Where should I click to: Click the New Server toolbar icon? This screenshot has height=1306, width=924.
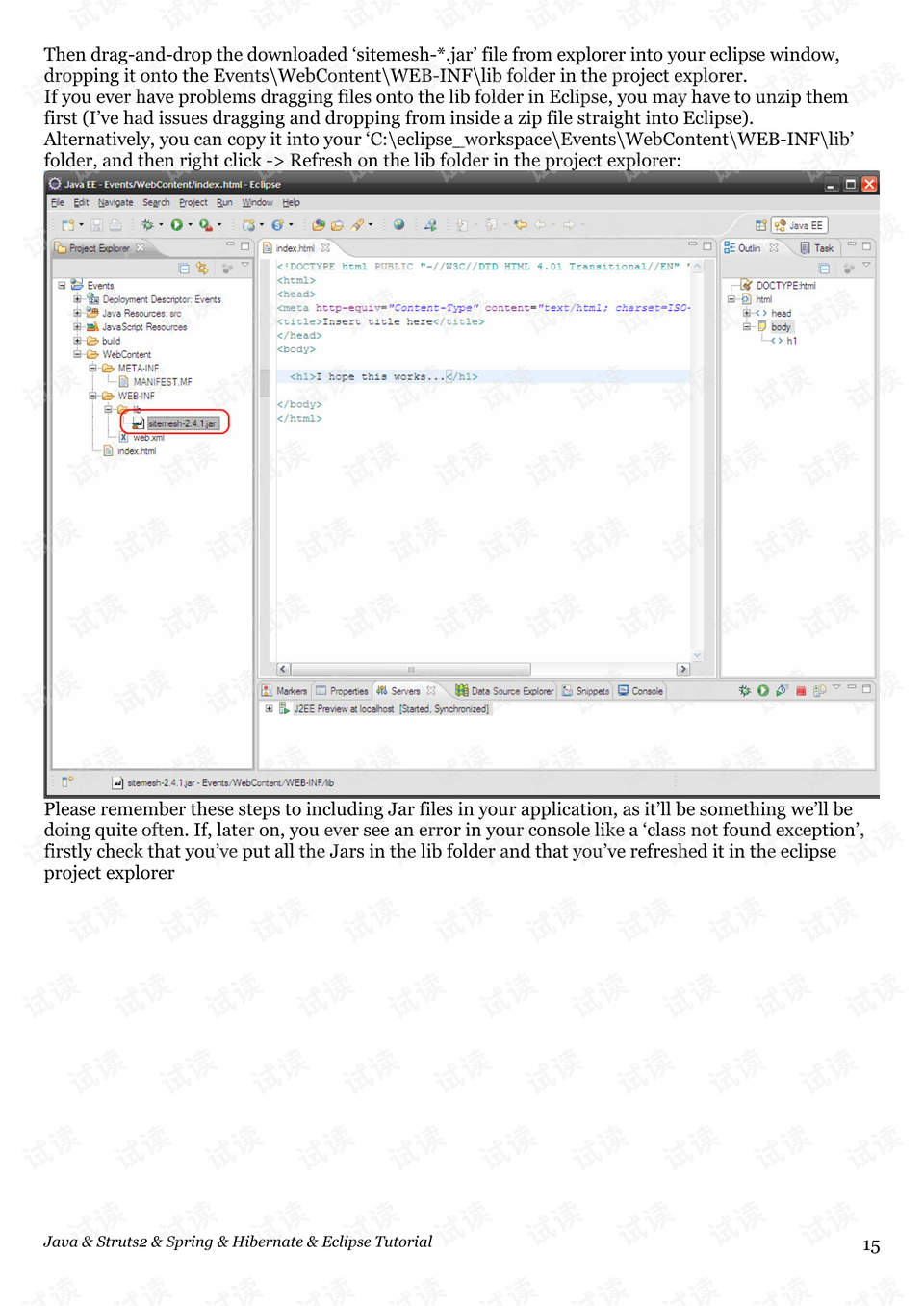click(249, 225)
